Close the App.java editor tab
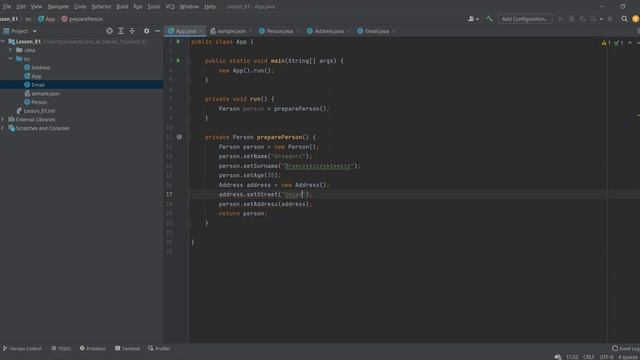 (x=201, y=31)
